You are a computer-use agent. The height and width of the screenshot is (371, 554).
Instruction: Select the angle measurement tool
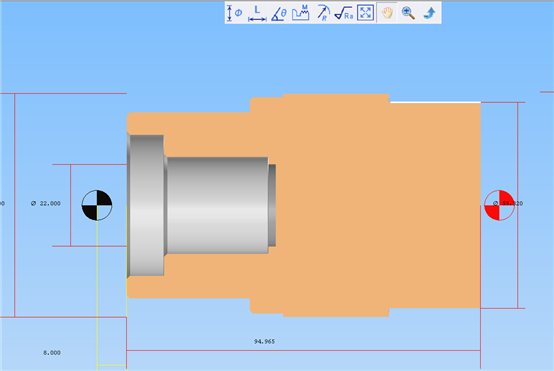click(279, 13)
